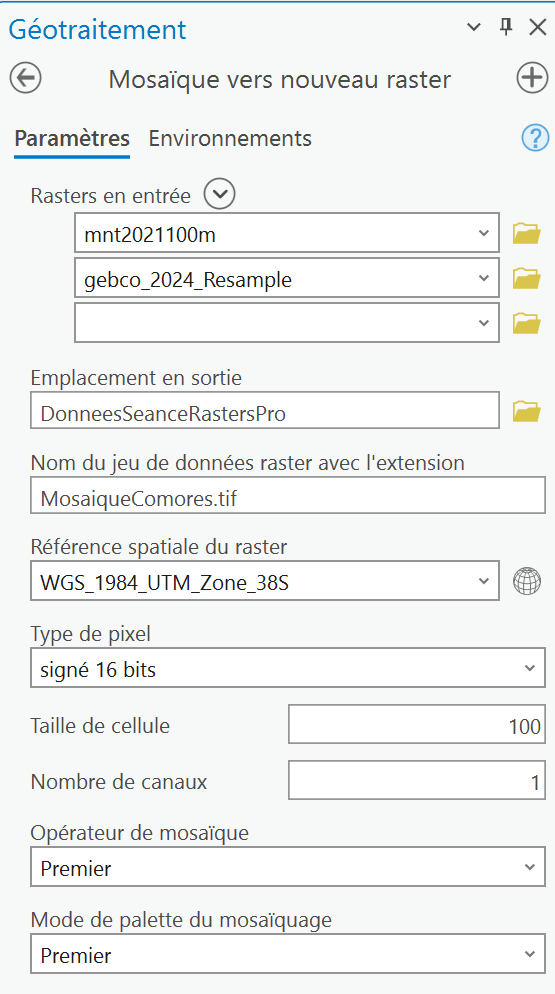Browse folder for mnt2021100m raster input
555x994 pixels.
tap(526, 234)
